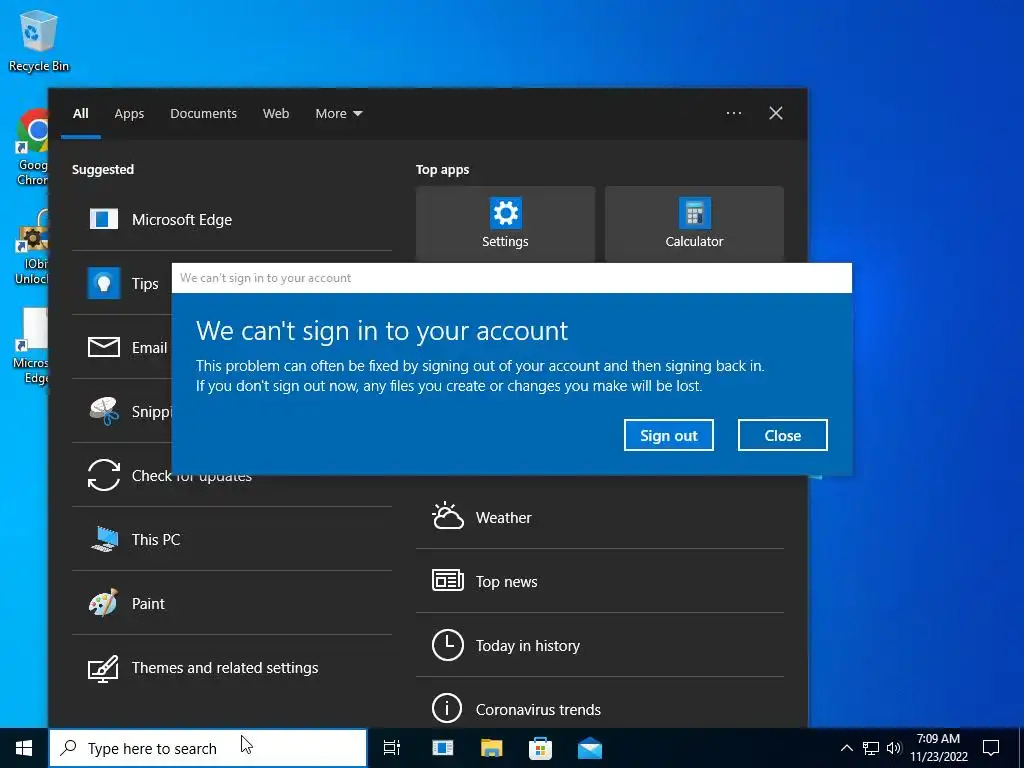
Task: Open the Tips app lightbulb icon
Action: (x=104, y=283)
